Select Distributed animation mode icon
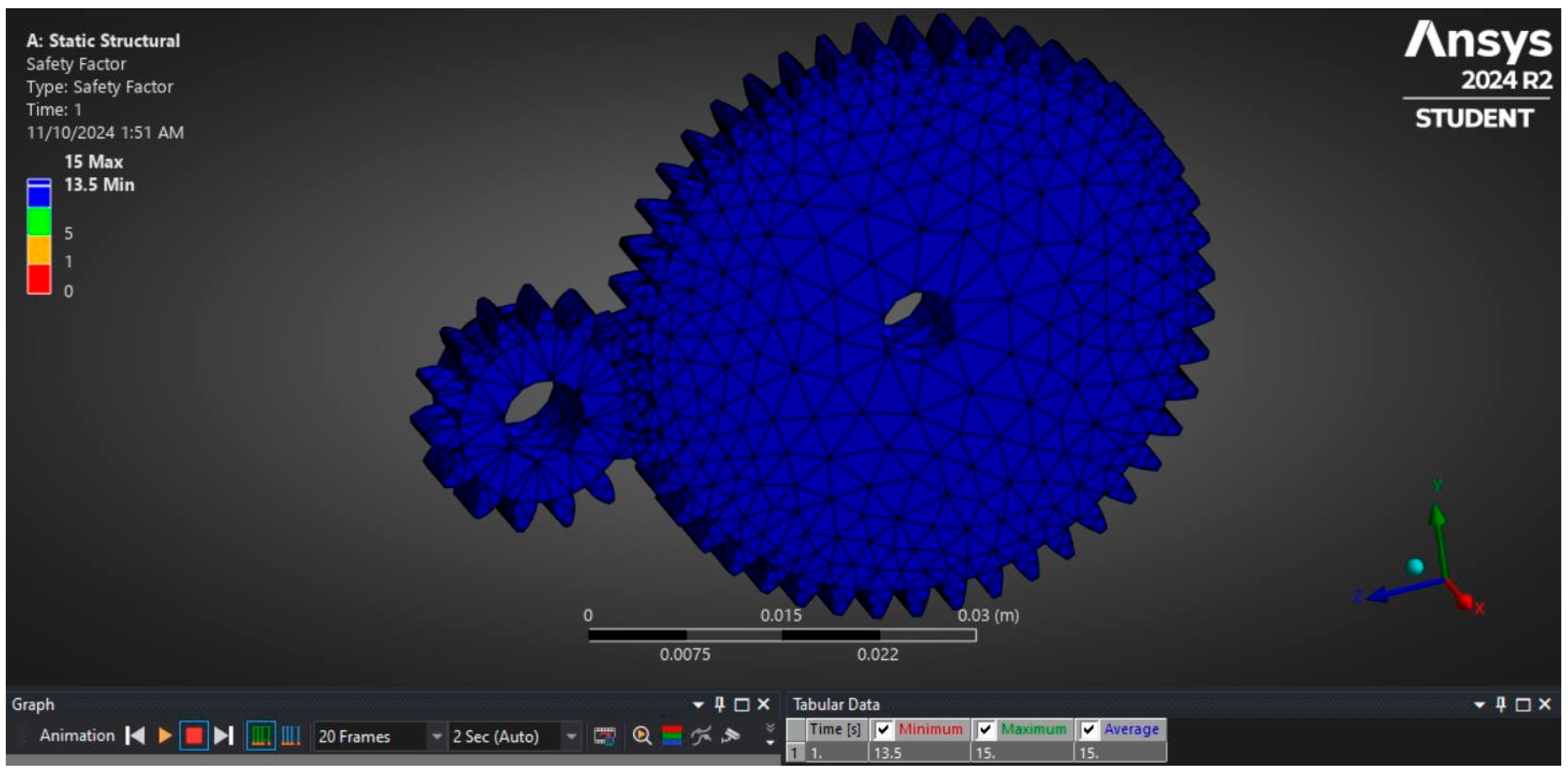Screen dimensions: 1568x773 (261, 736)
